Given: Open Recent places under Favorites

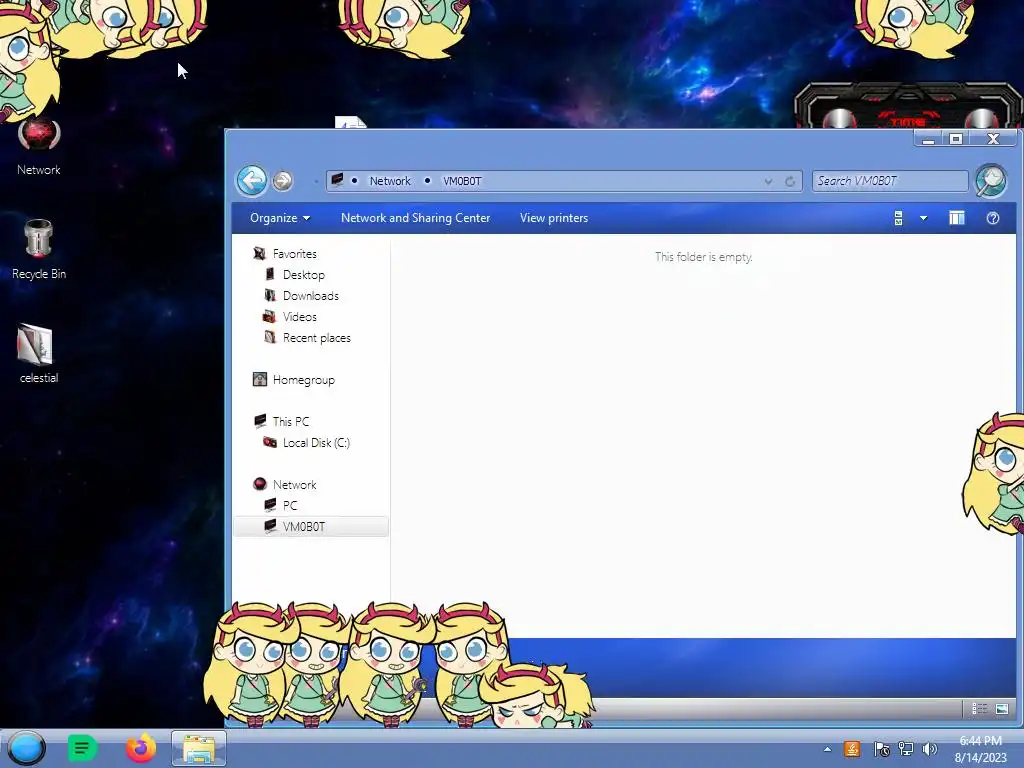Looking at the screenshot, I should [x=317, y=338].
